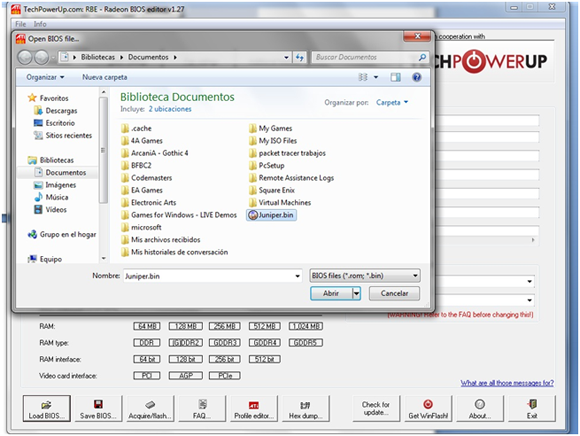Open the BIOS files type filter dropdown
580x436 pixels.
click(364, 276)
